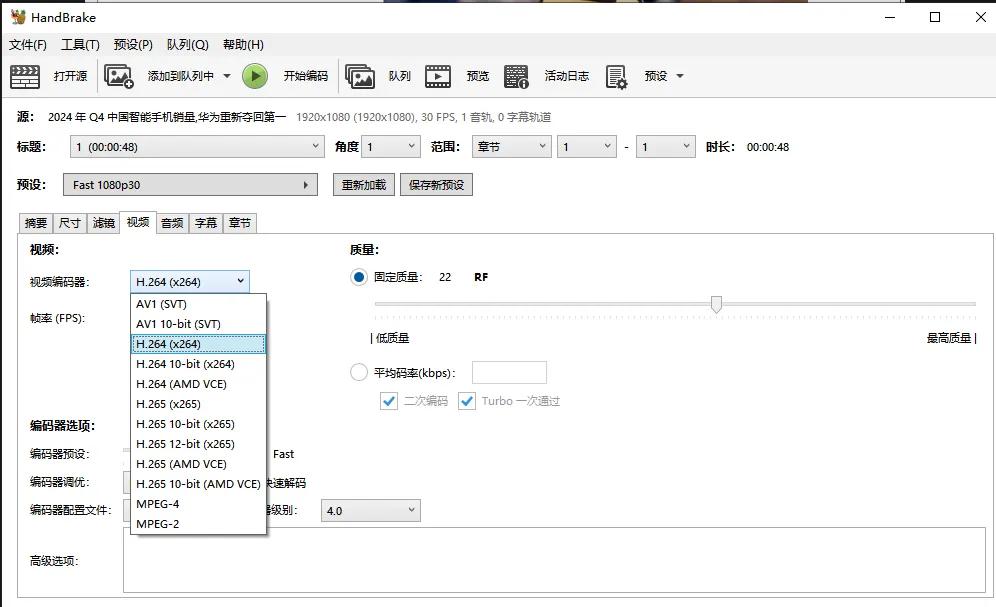996x607 pixels.
Task: Open the end chapter dropdown
Action: click(666, 147)
